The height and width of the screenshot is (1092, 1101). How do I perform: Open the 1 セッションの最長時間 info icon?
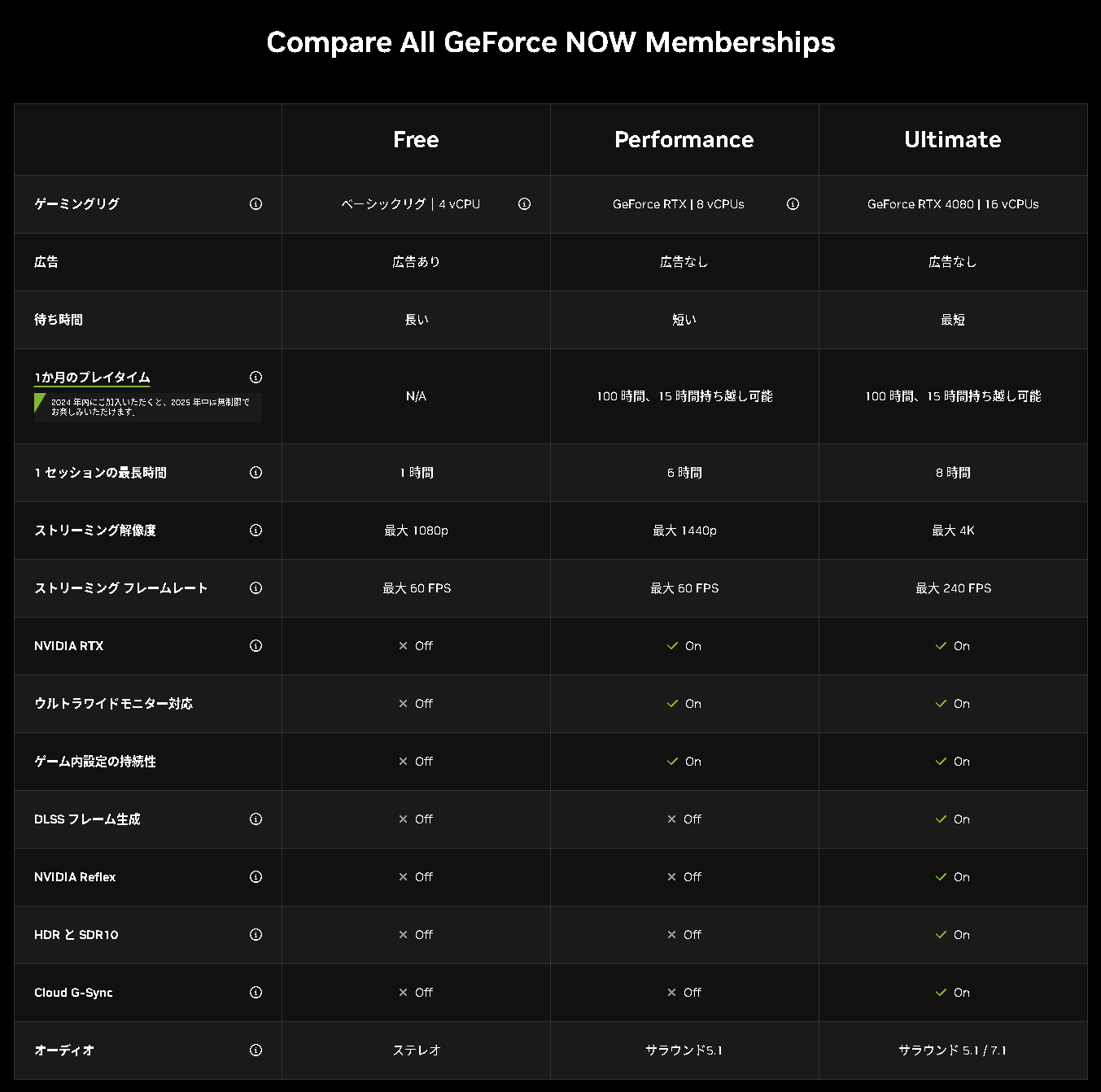coord(256,473)
